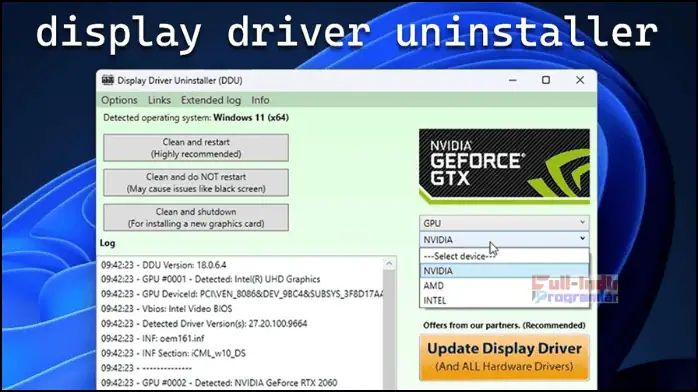Click the log scrollbar up arrow

coord(389,264)
